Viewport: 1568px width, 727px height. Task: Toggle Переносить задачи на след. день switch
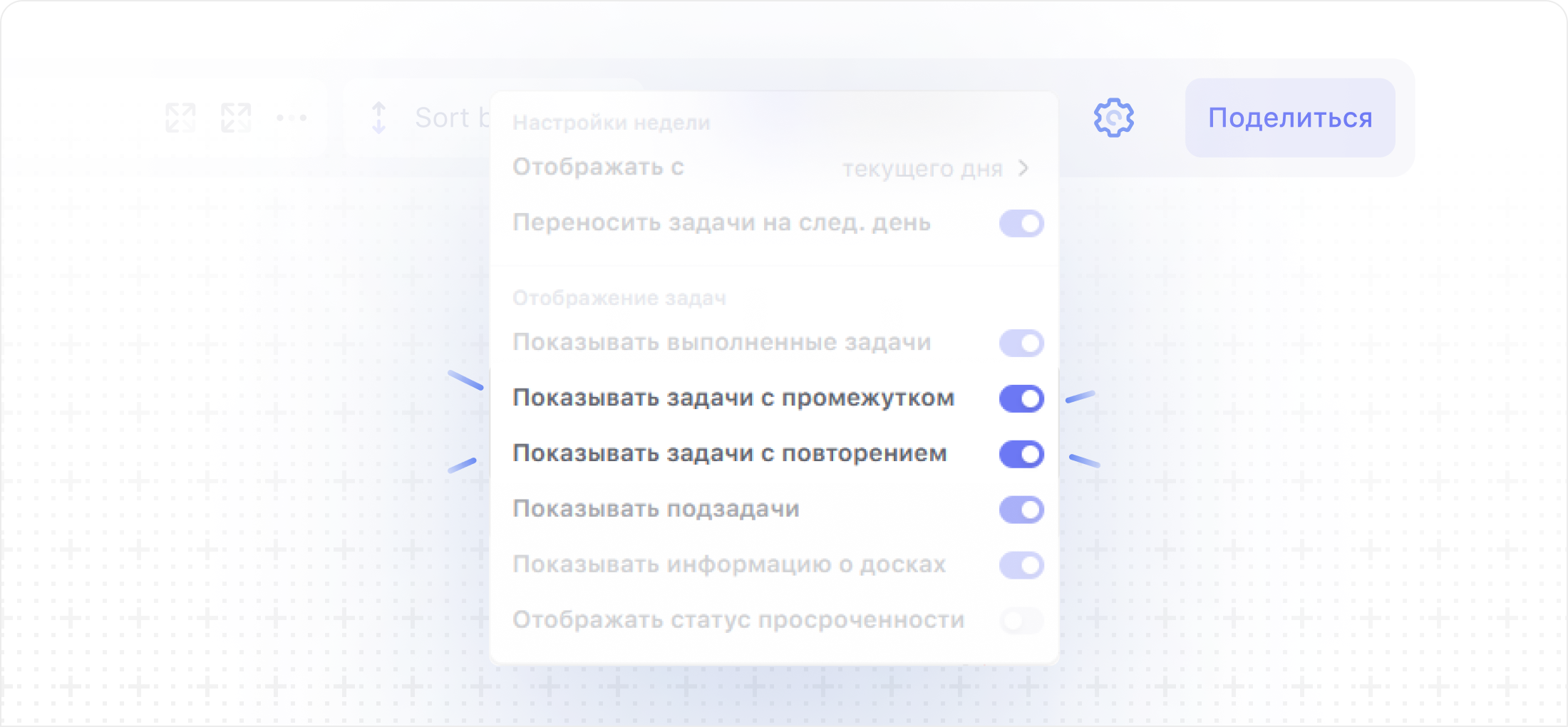(x=1021, y=223)
